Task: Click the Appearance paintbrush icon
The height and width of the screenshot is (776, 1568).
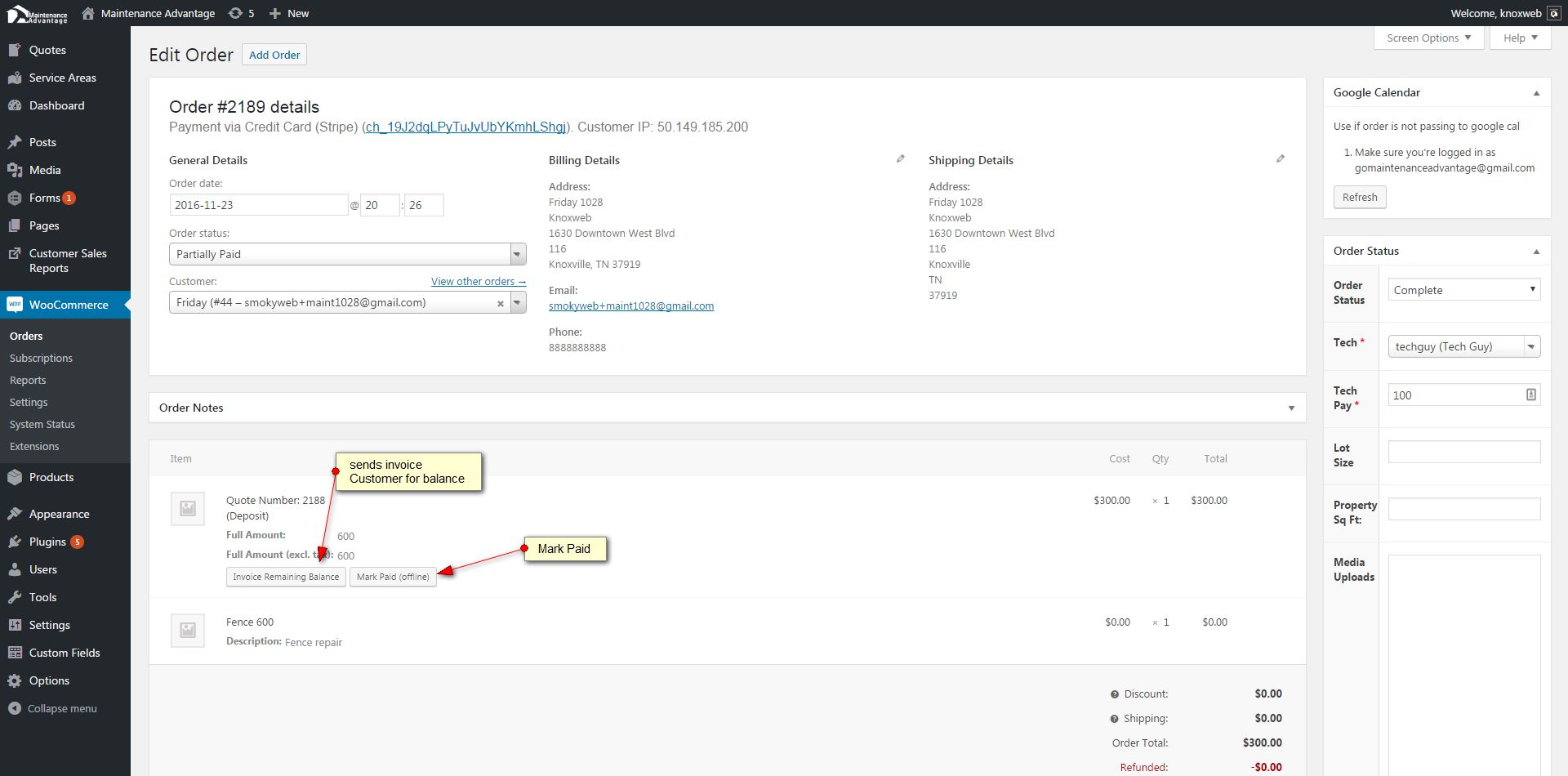Action: click(15, 514)
